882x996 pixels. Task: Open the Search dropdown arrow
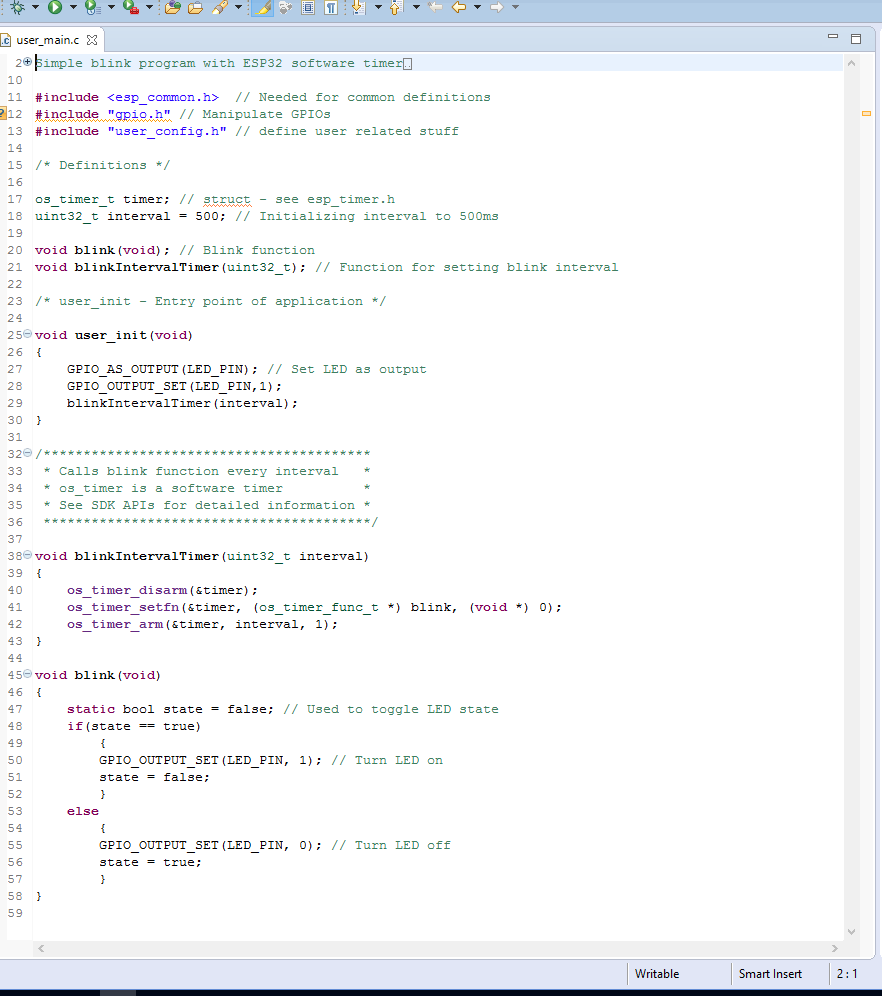pos(238,8)
